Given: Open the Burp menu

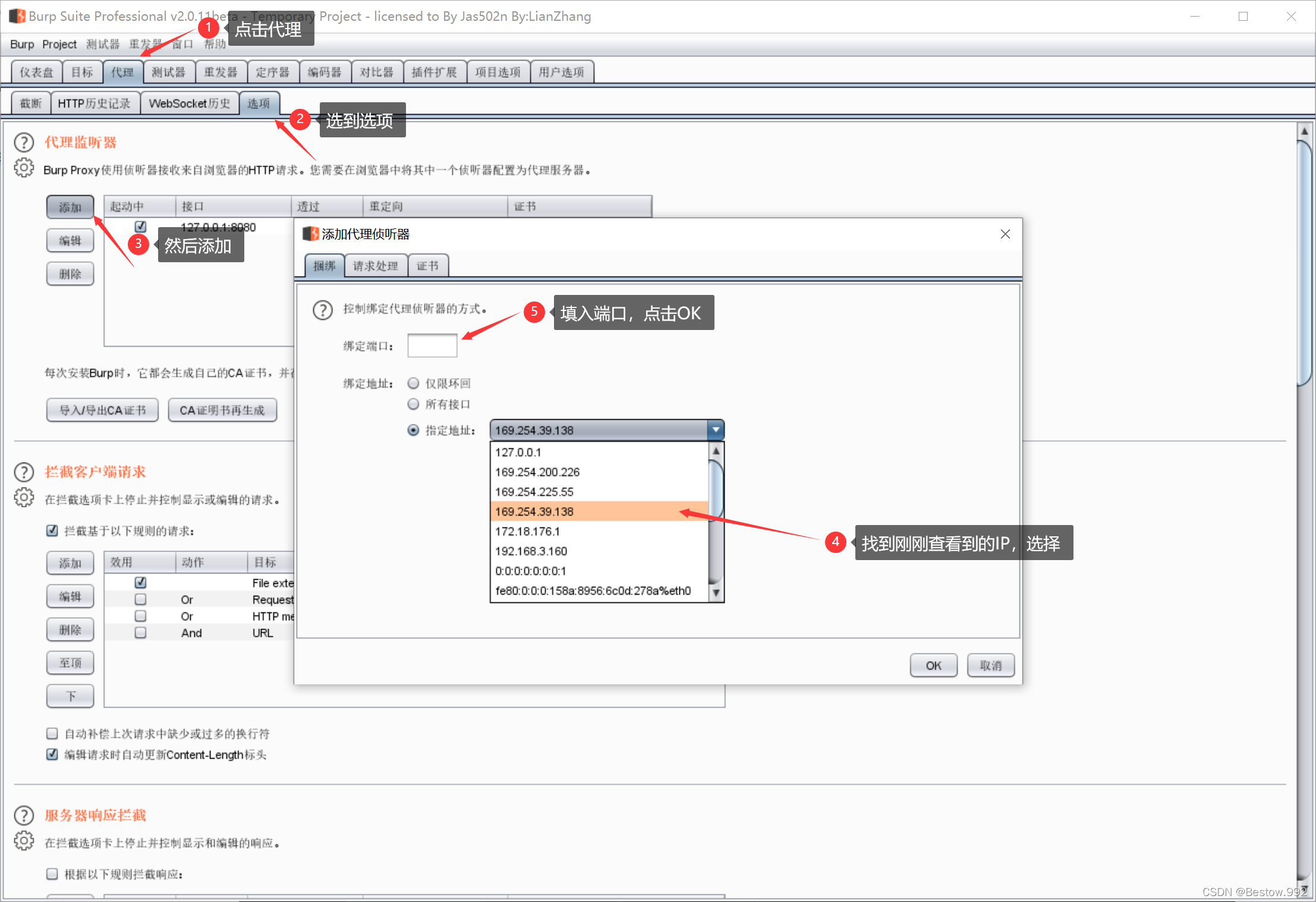Looking at the screenshot, I should tap(22, 45).
